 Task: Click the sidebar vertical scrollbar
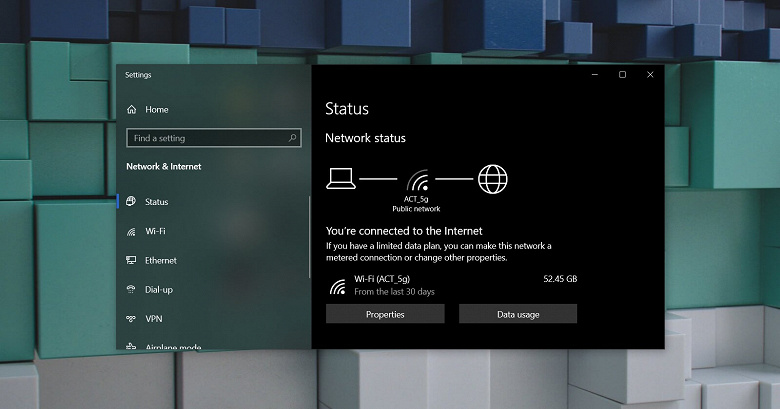click(x=309, y=236)
